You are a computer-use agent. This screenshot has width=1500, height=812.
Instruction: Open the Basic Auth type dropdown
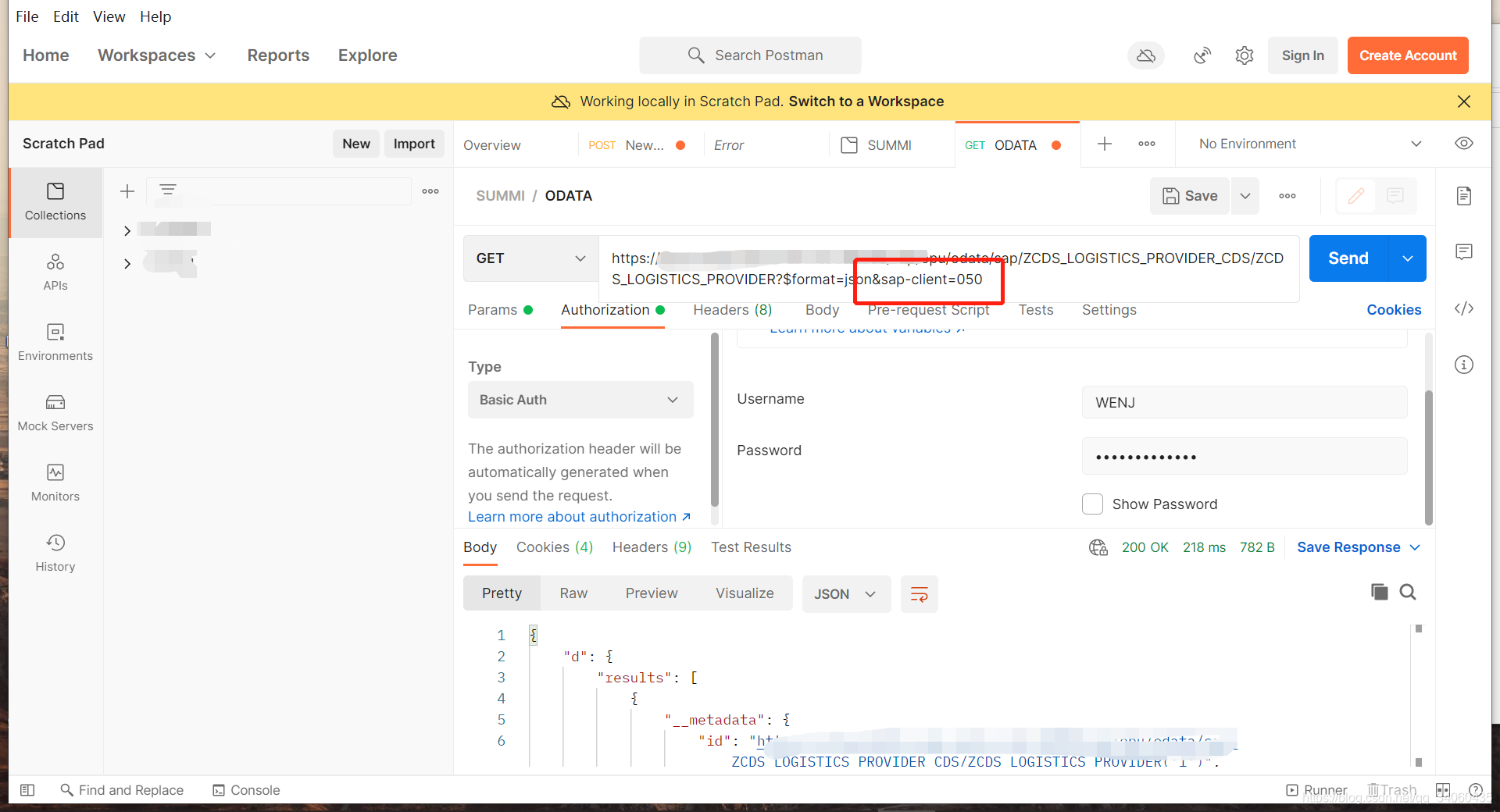[580, 400]
